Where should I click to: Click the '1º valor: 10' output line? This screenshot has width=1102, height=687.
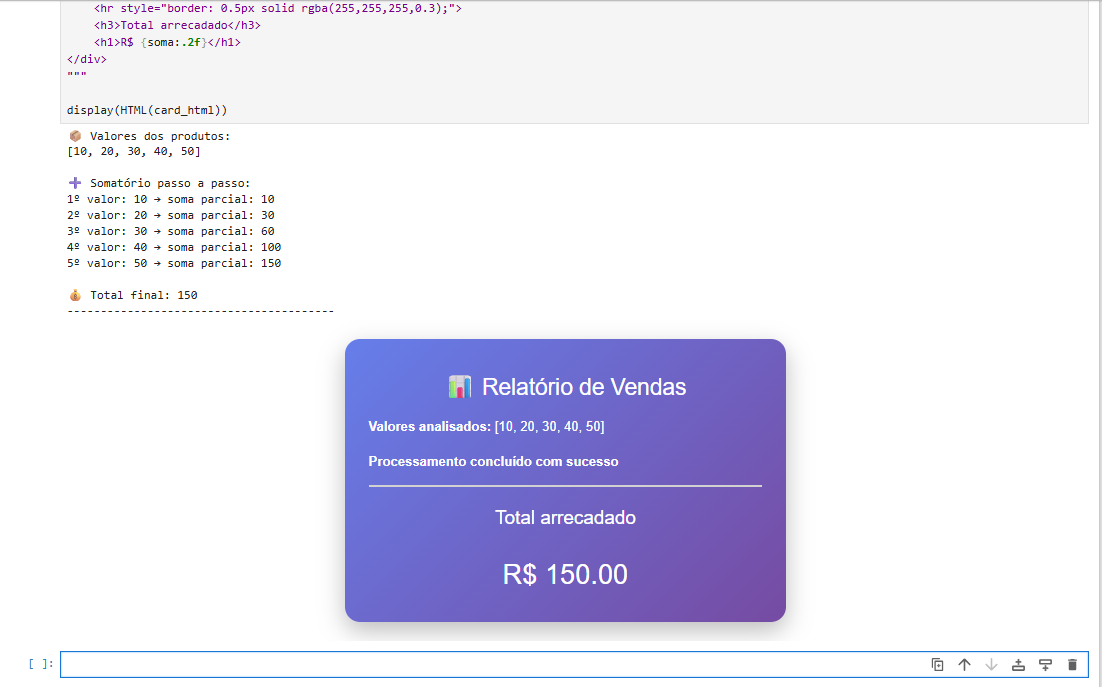[x=171, y=199]
